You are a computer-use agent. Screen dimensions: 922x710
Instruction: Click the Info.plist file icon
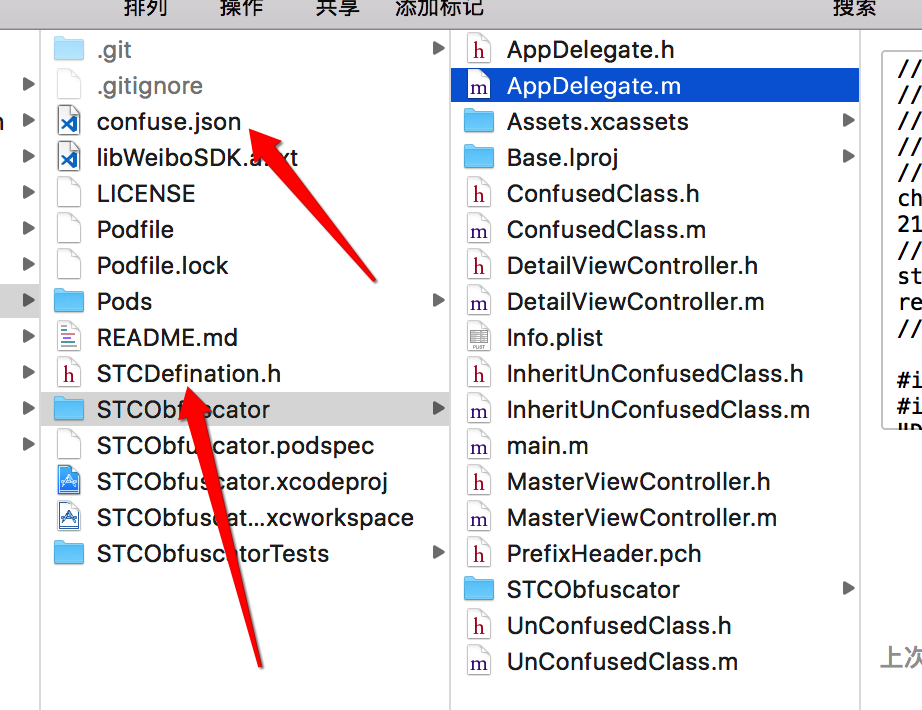click(x=479, y=338)
